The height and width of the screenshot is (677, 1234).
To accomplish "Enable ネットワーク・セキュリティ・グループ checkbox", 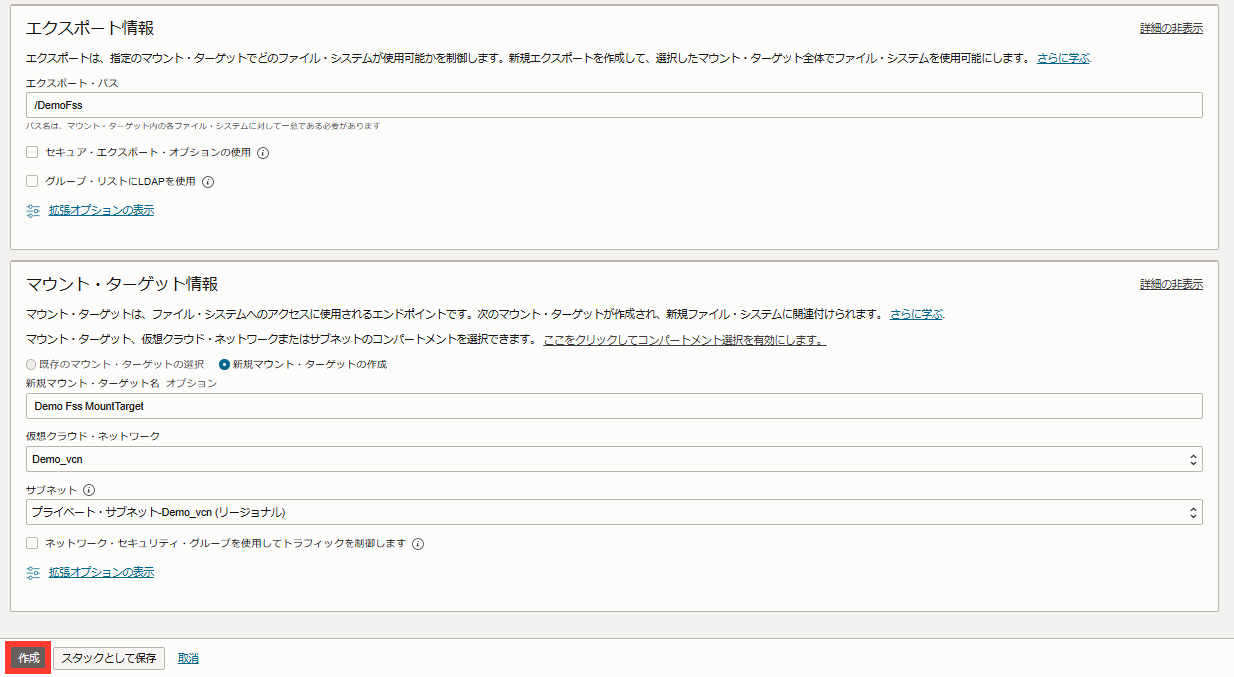I will pyautogui.click(x=32, y=543).
